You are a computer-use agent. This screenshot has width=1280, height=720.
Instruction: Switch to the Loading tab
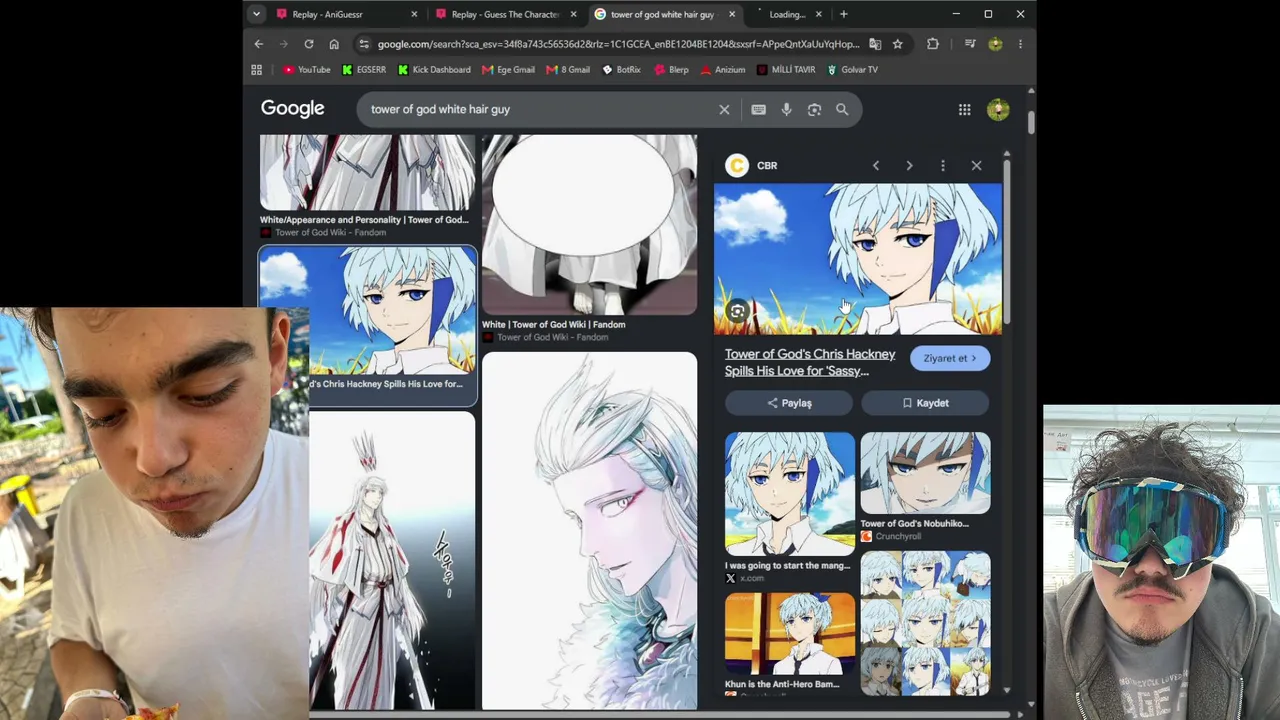point(788,14)
